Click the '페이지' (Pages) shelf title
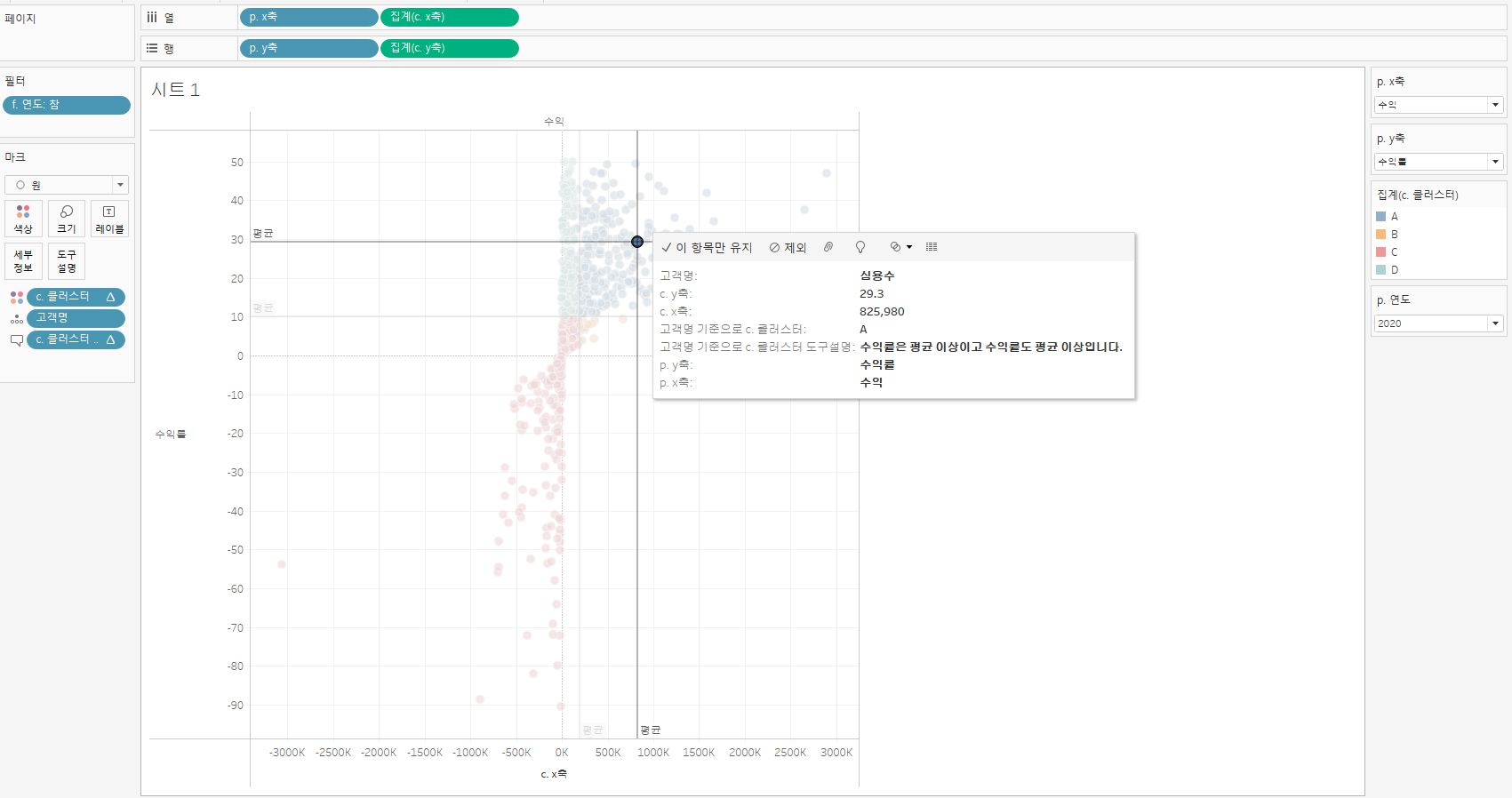The height and width of the screenshot is (798, 1512). click(x=20, y=19)
